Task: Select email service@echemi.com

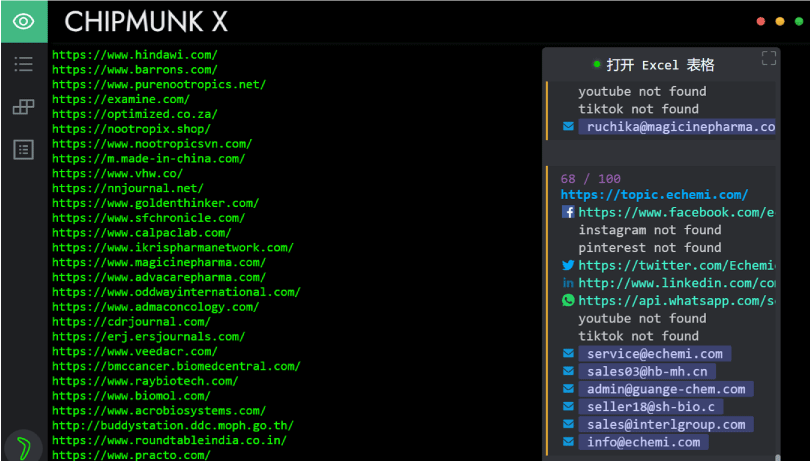Action: tap(655, 354)
